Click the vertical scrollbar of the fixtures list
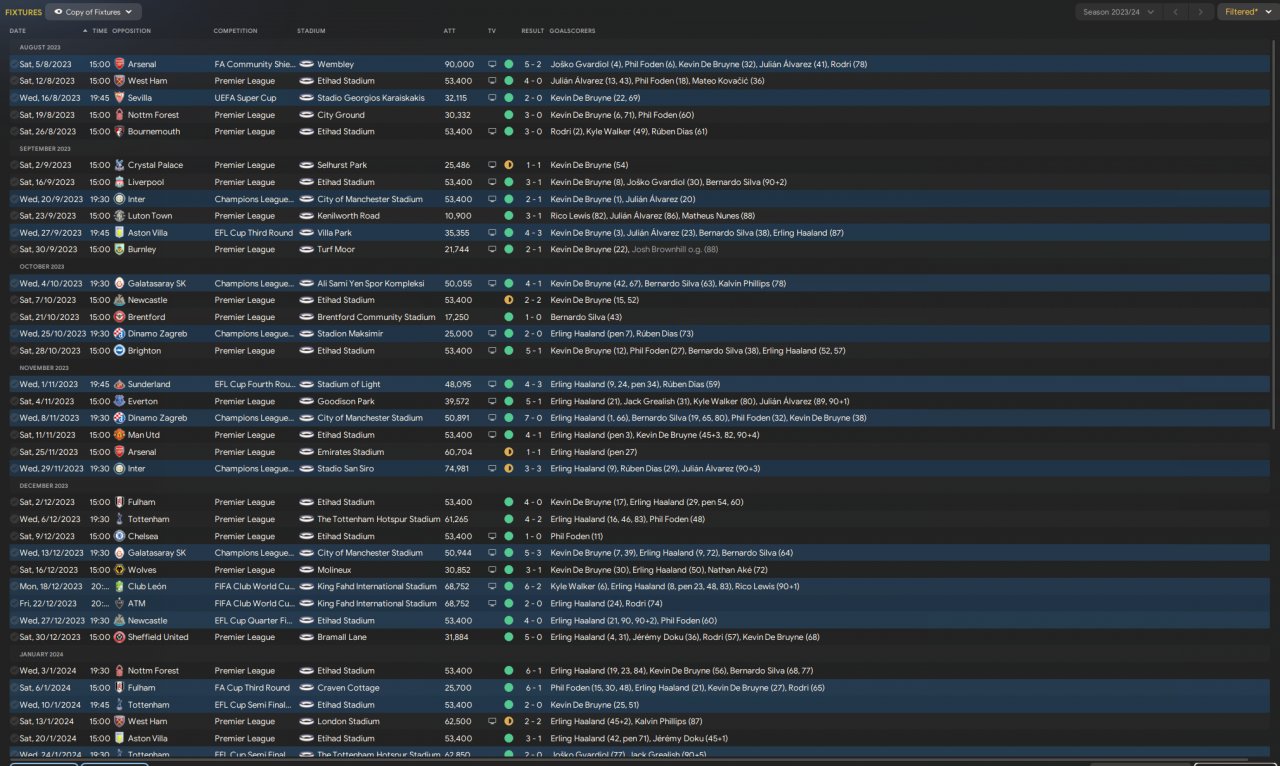1280x766 pixels. [1273, 235]
